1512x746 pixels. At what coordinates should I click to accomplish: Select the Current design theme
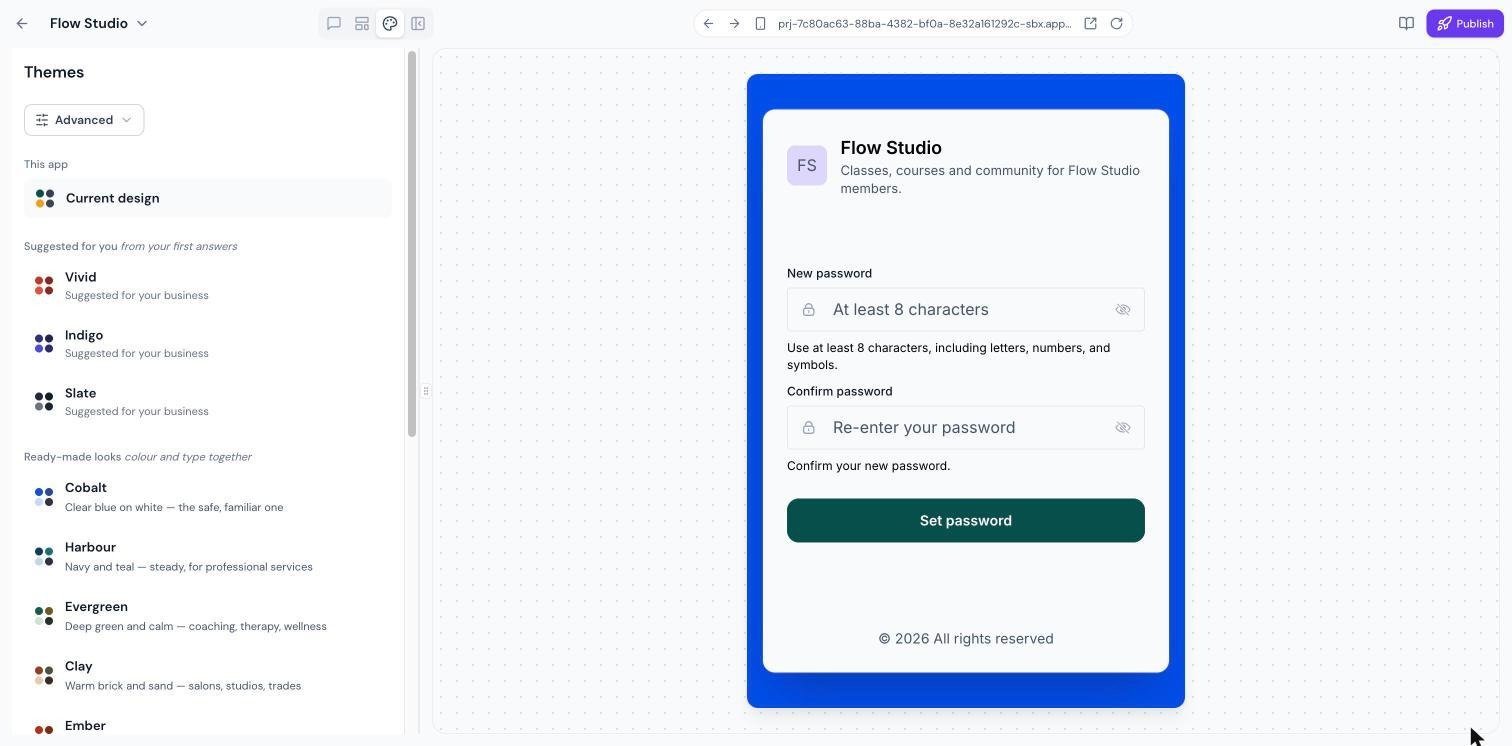[208, 198]
